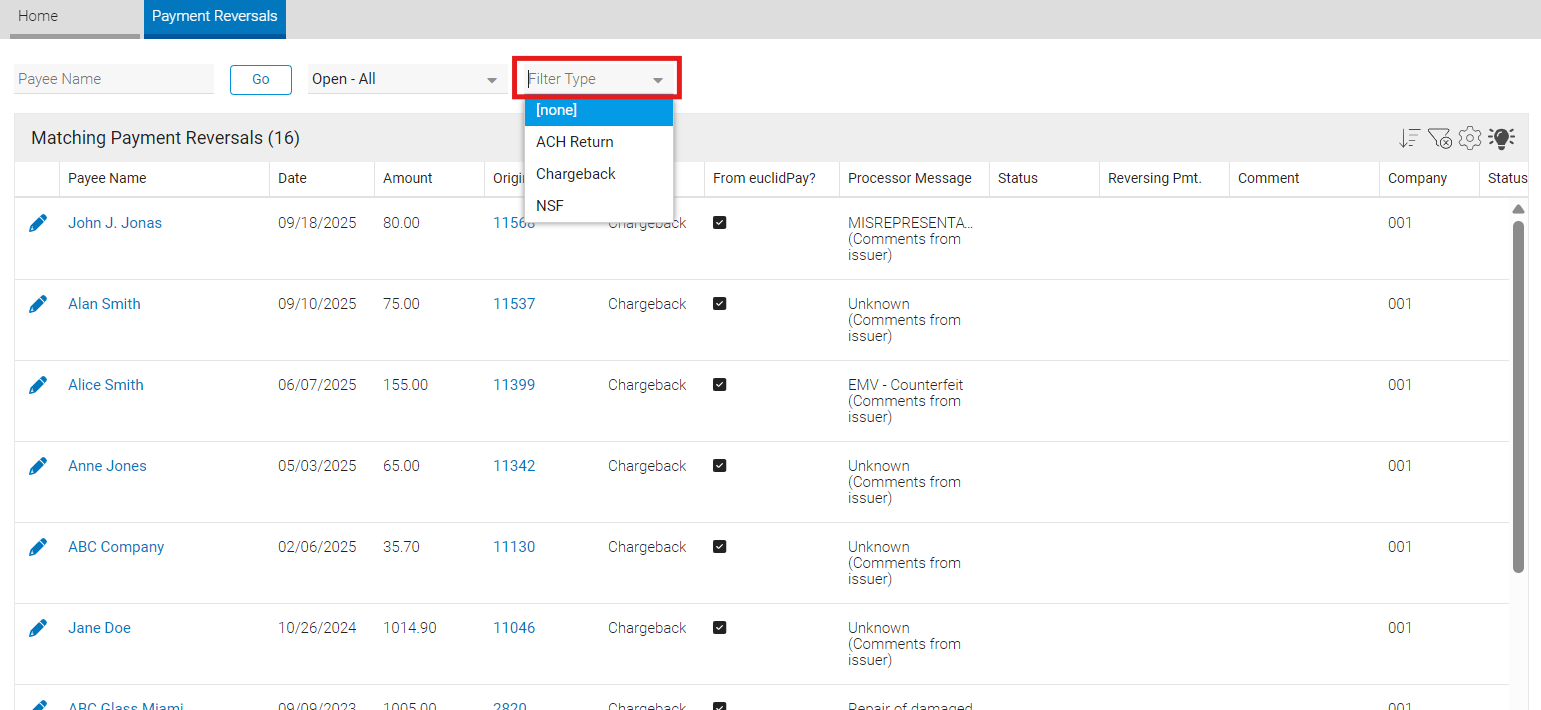Open Anne Jones payee link
The width and height of the screenshot is (1541, 710).
pyautogui.click(x=107, y=466)
